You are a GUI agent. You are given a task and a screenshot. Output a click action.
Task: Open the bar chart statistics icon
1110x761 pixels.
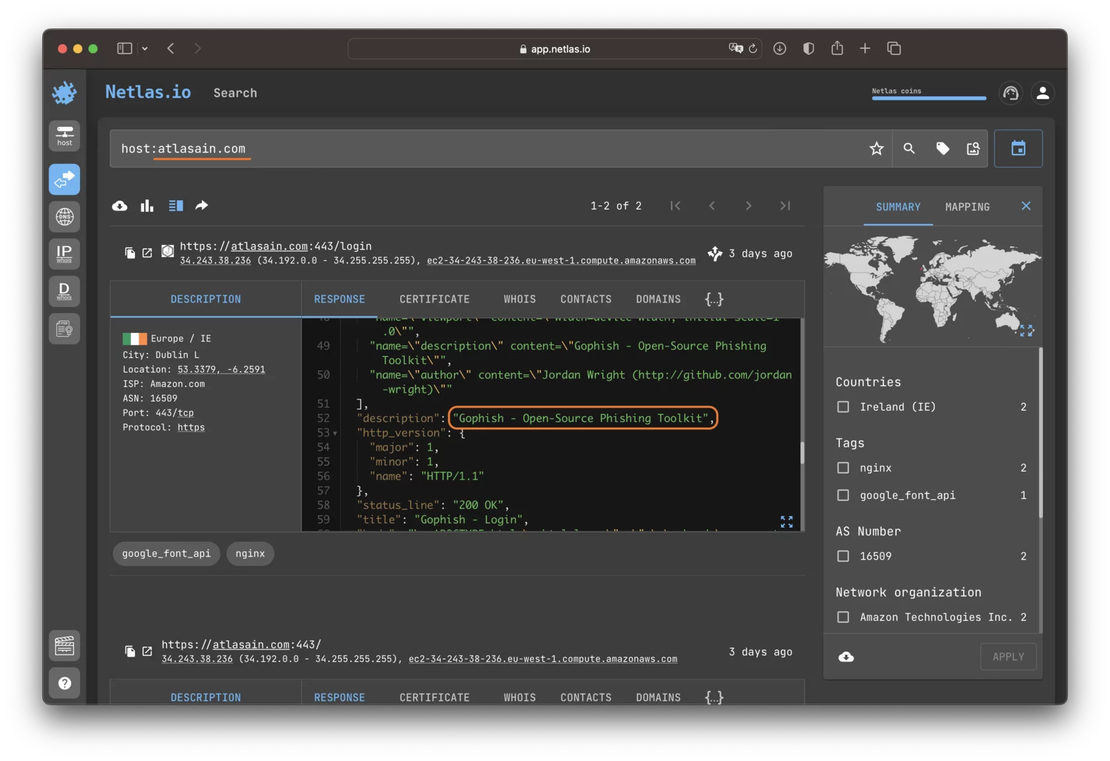pyautogui.click(x=147, y=206)
